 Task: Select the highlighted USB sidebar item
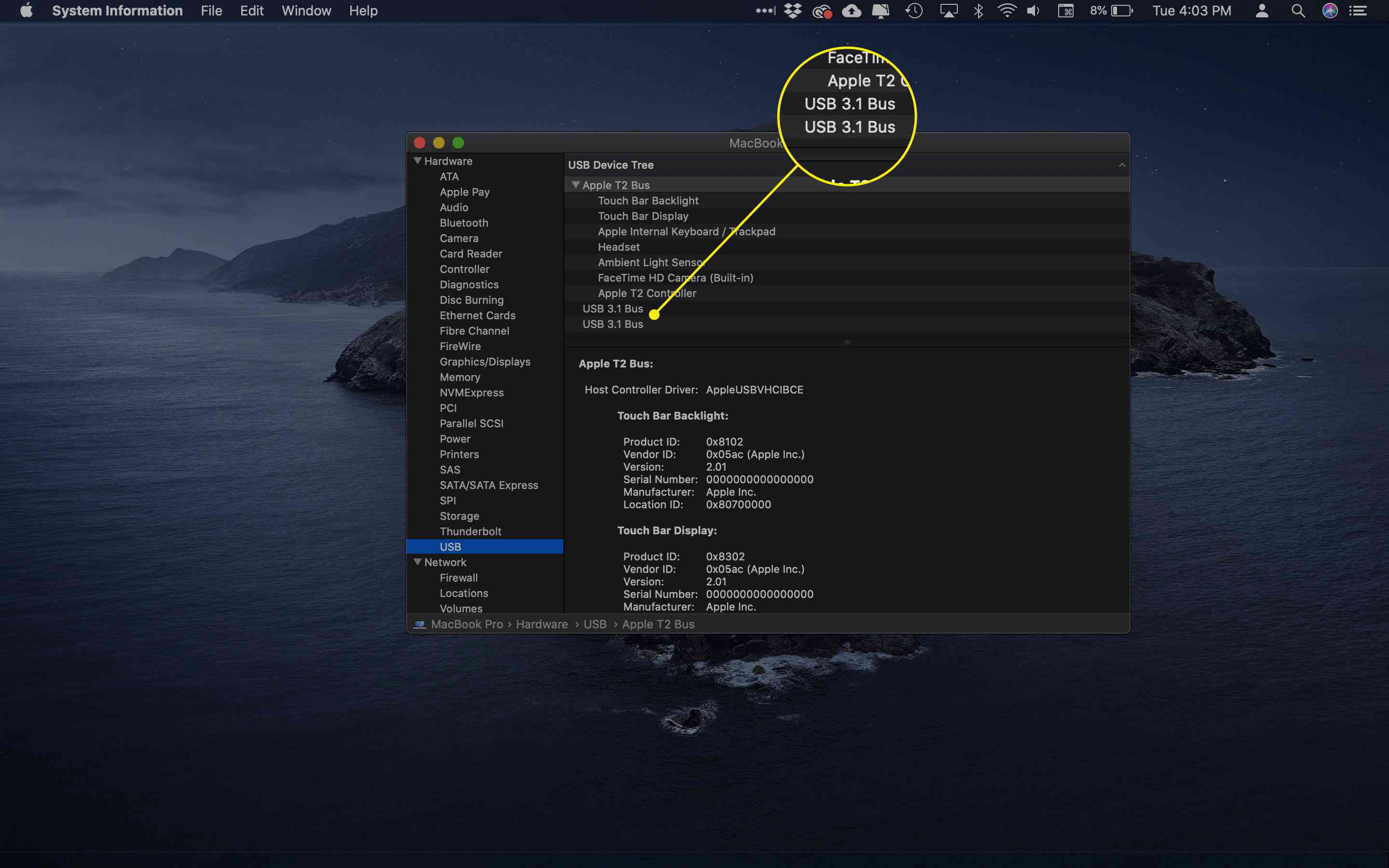pyautogui.click(x=484, y=547)
